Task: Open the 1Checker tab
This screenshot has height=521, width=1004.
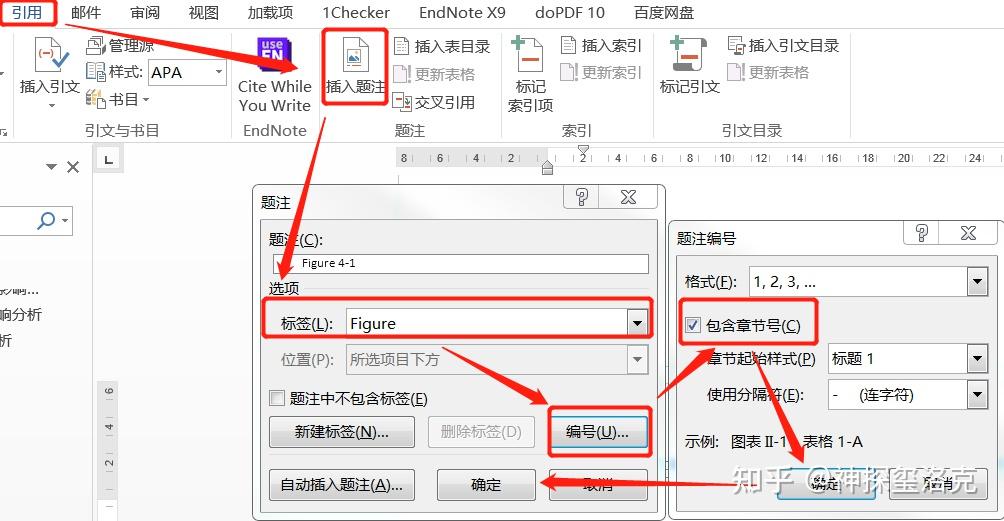Action: coord(356,12)
